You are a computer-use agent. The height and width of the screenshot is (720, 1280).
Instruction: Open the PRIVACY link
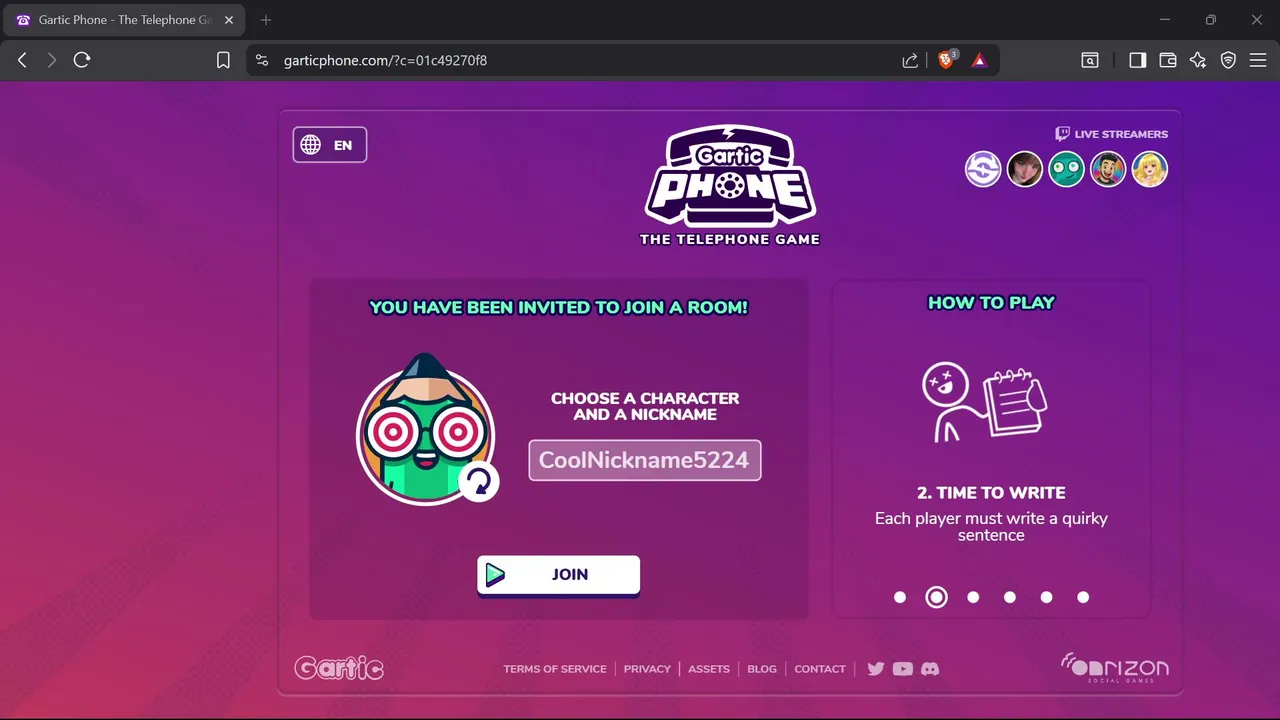point(647,669)
